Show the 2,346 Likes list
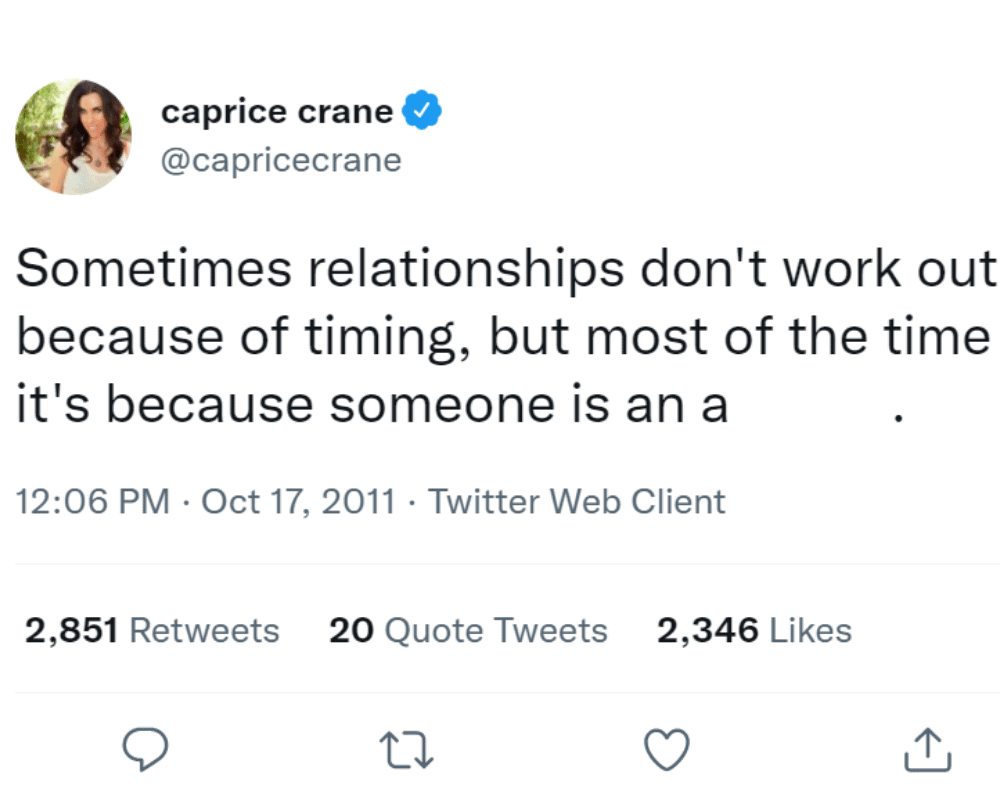Screen dimensions: 1000x800 (x=754, y=631)
